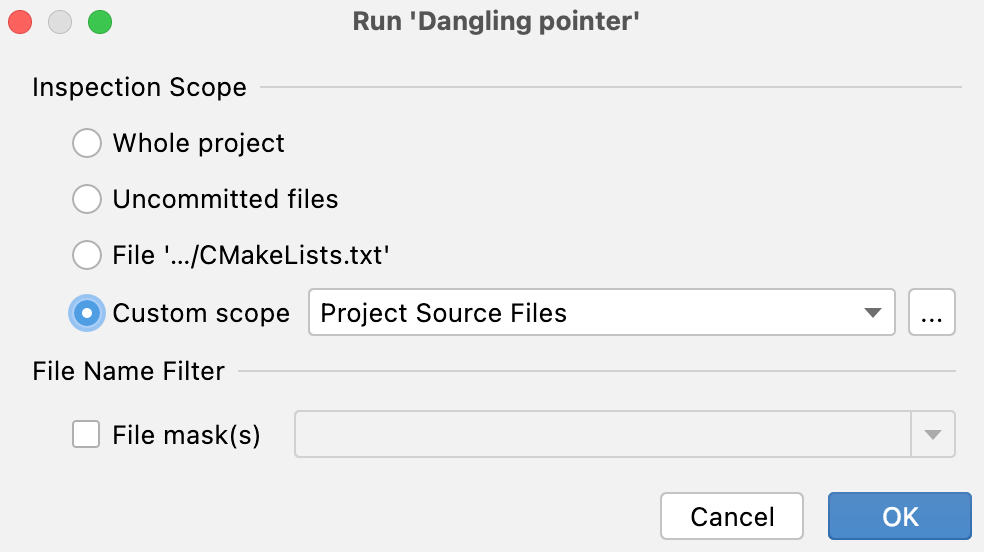Click the "File mask(s)" label text

point(186,435)
